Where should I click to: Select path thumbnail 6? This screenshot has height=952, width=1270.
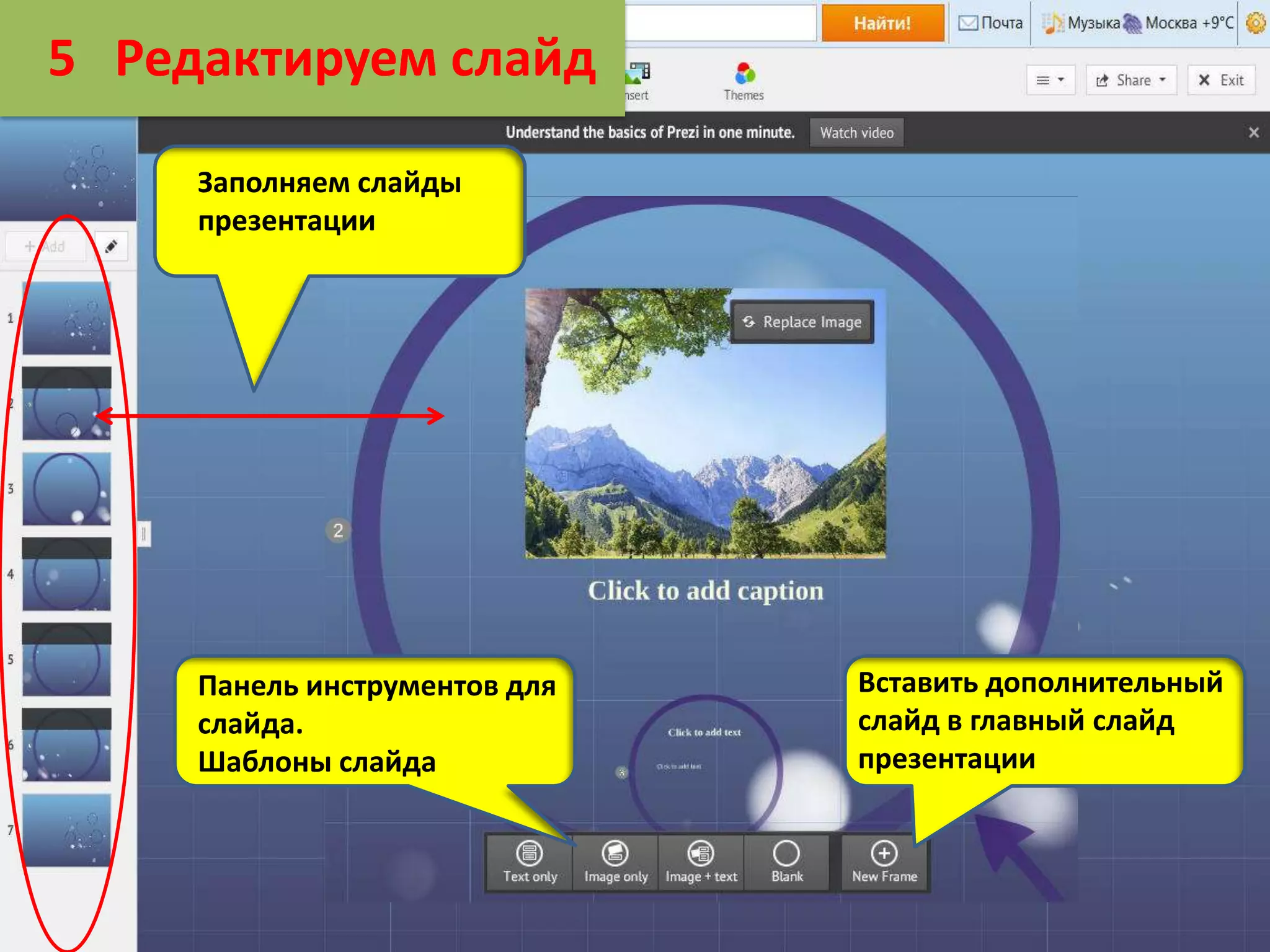(66, 744)
